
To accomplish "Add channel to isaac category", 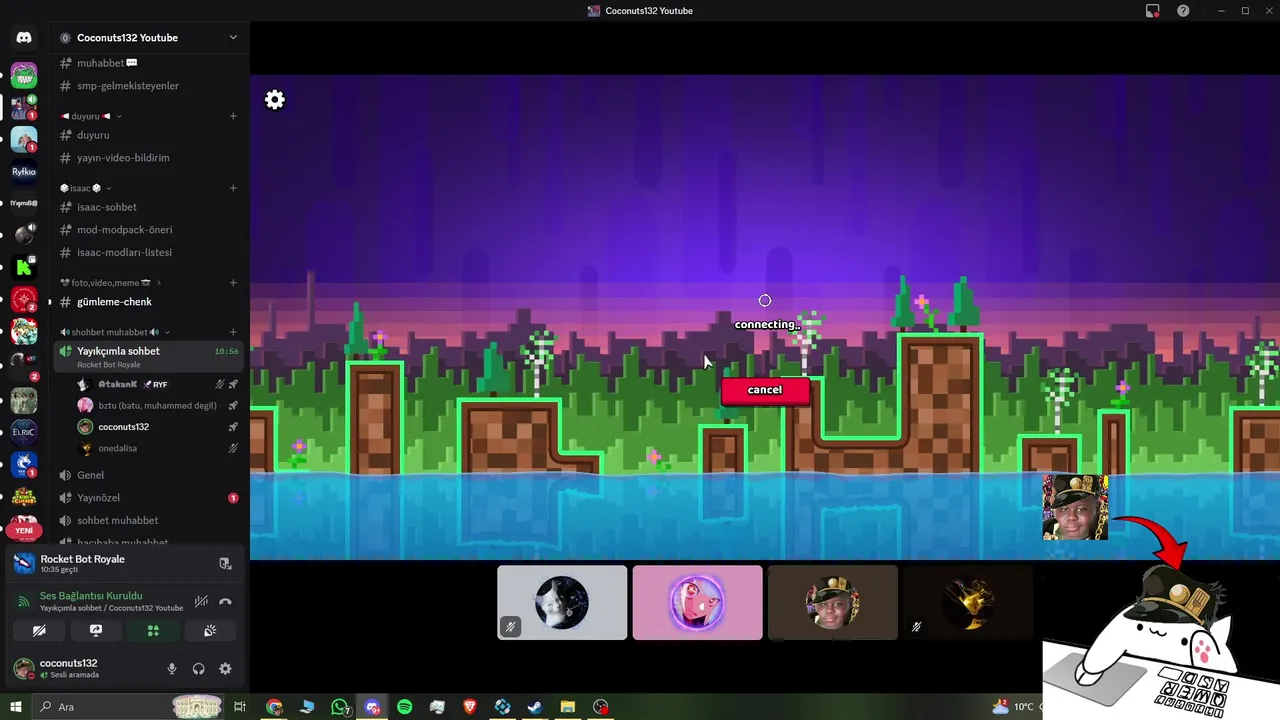I will (x=233, y=188).
